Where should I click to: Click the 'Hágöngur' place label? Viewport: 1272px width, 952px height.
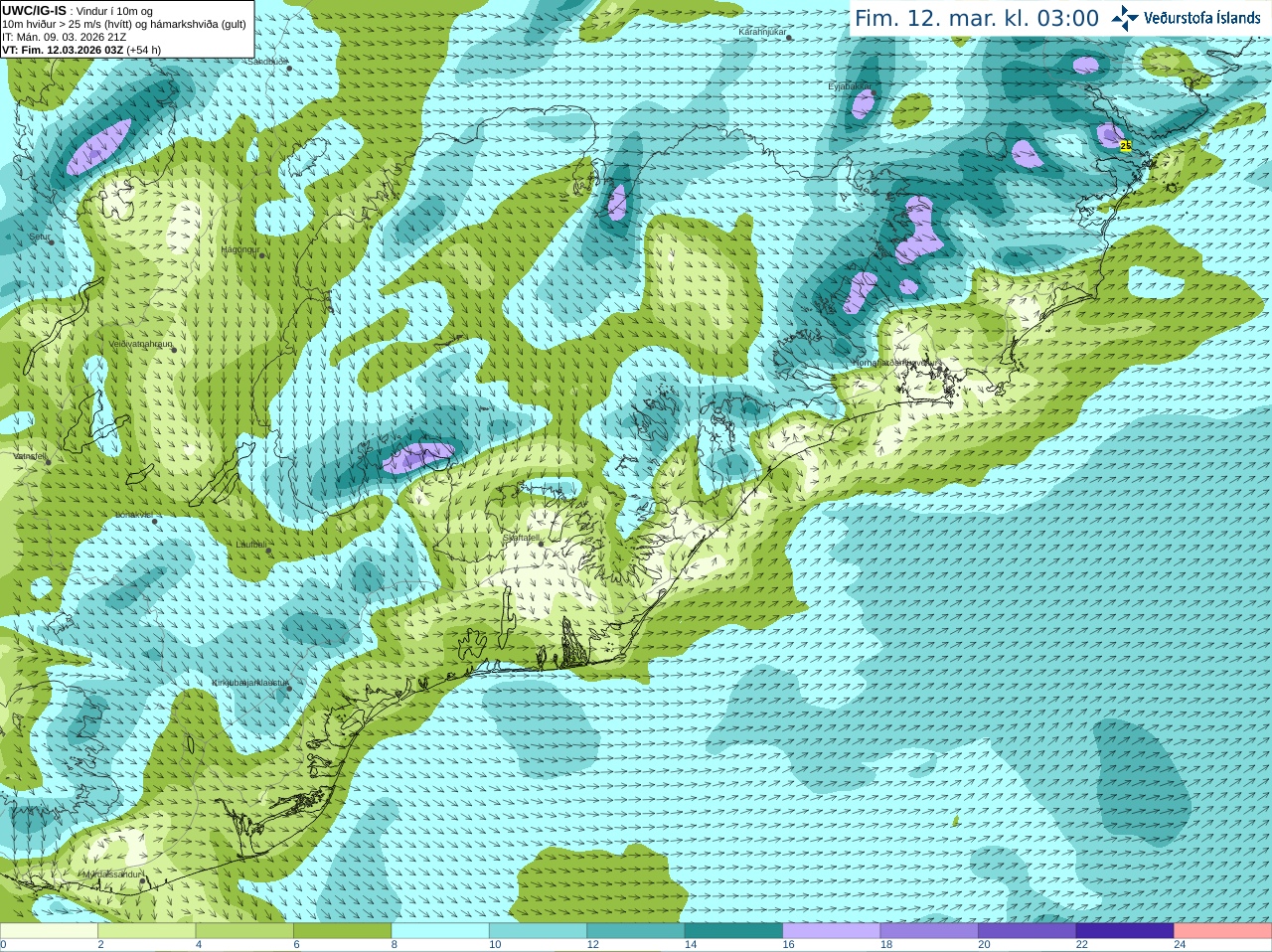(x=239, y=248)
